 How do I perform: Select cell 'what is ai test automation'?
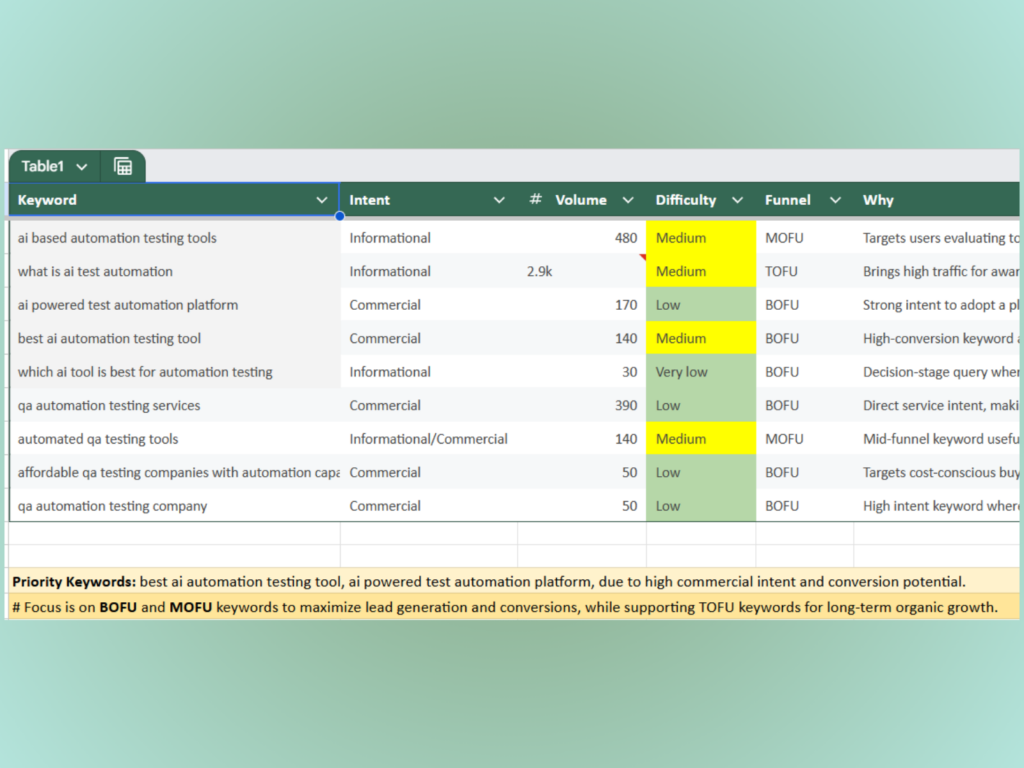[175, 271]
